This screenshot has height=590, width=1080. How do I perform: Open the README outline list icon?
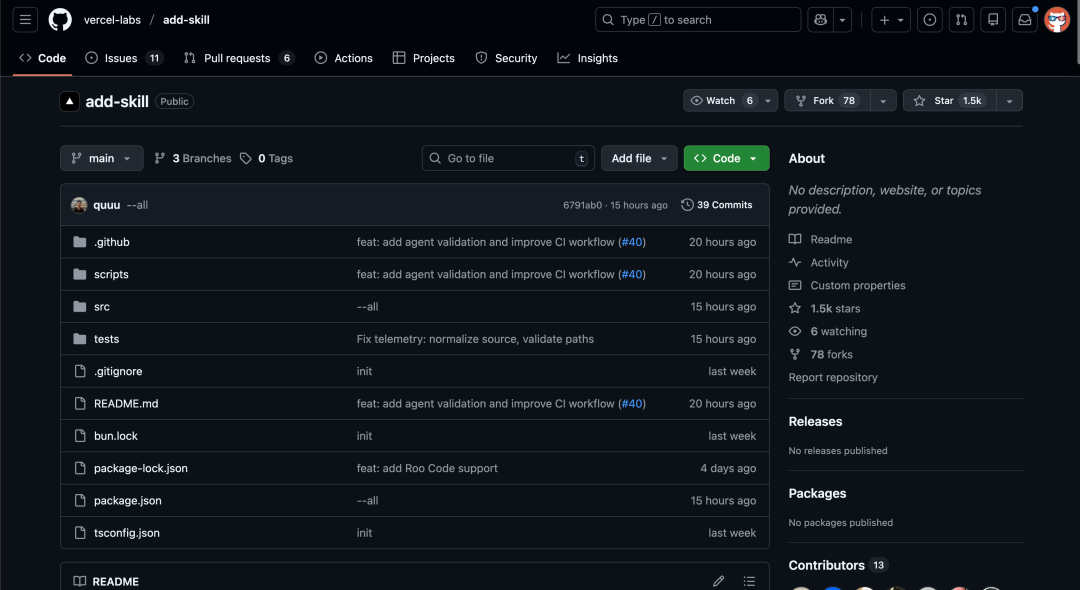pyautogui.click(x=749, y=580)
